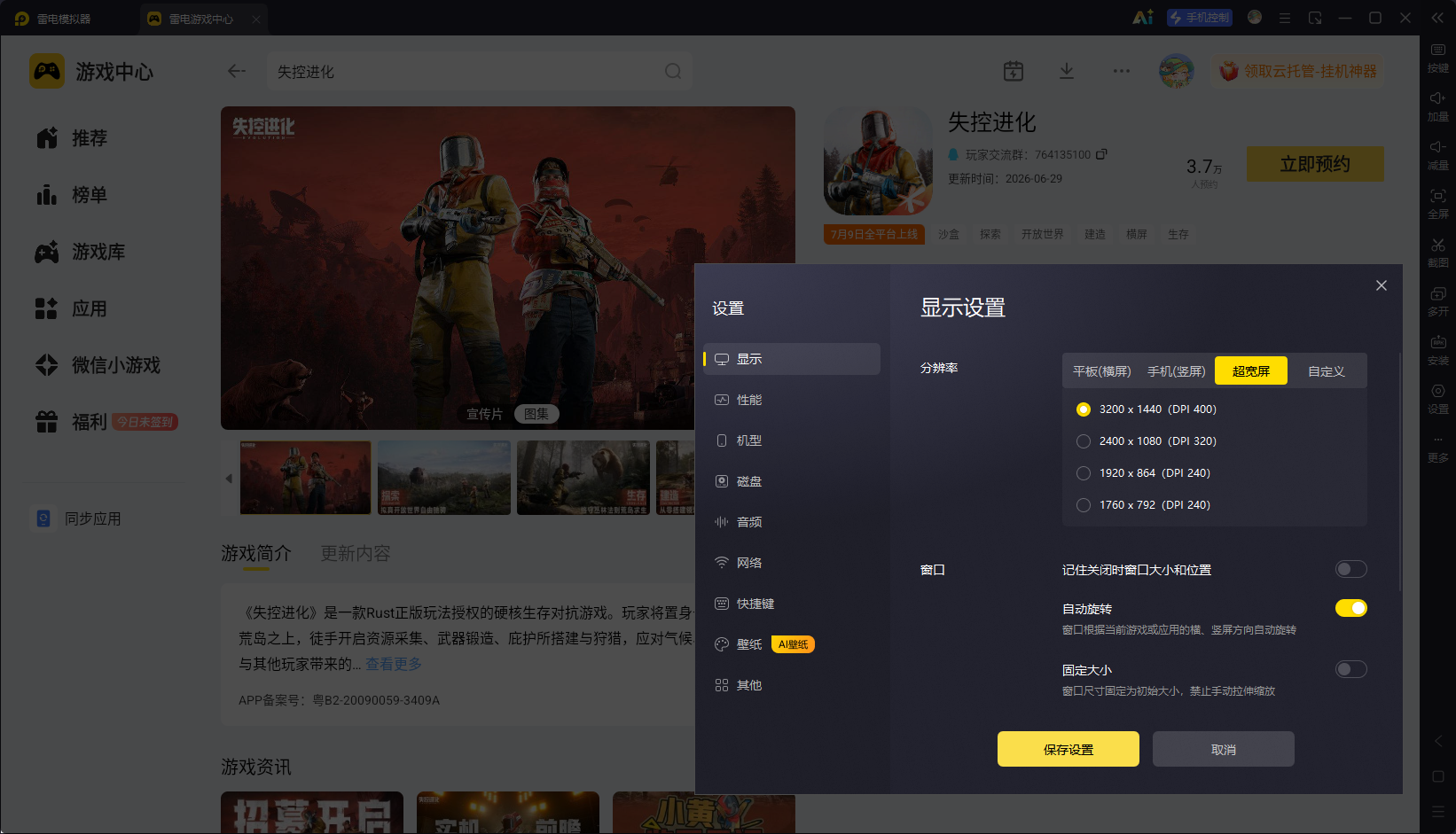Open the 音频 settings section
Screen dimensions: 1456x834
click(x=792, y=522)
